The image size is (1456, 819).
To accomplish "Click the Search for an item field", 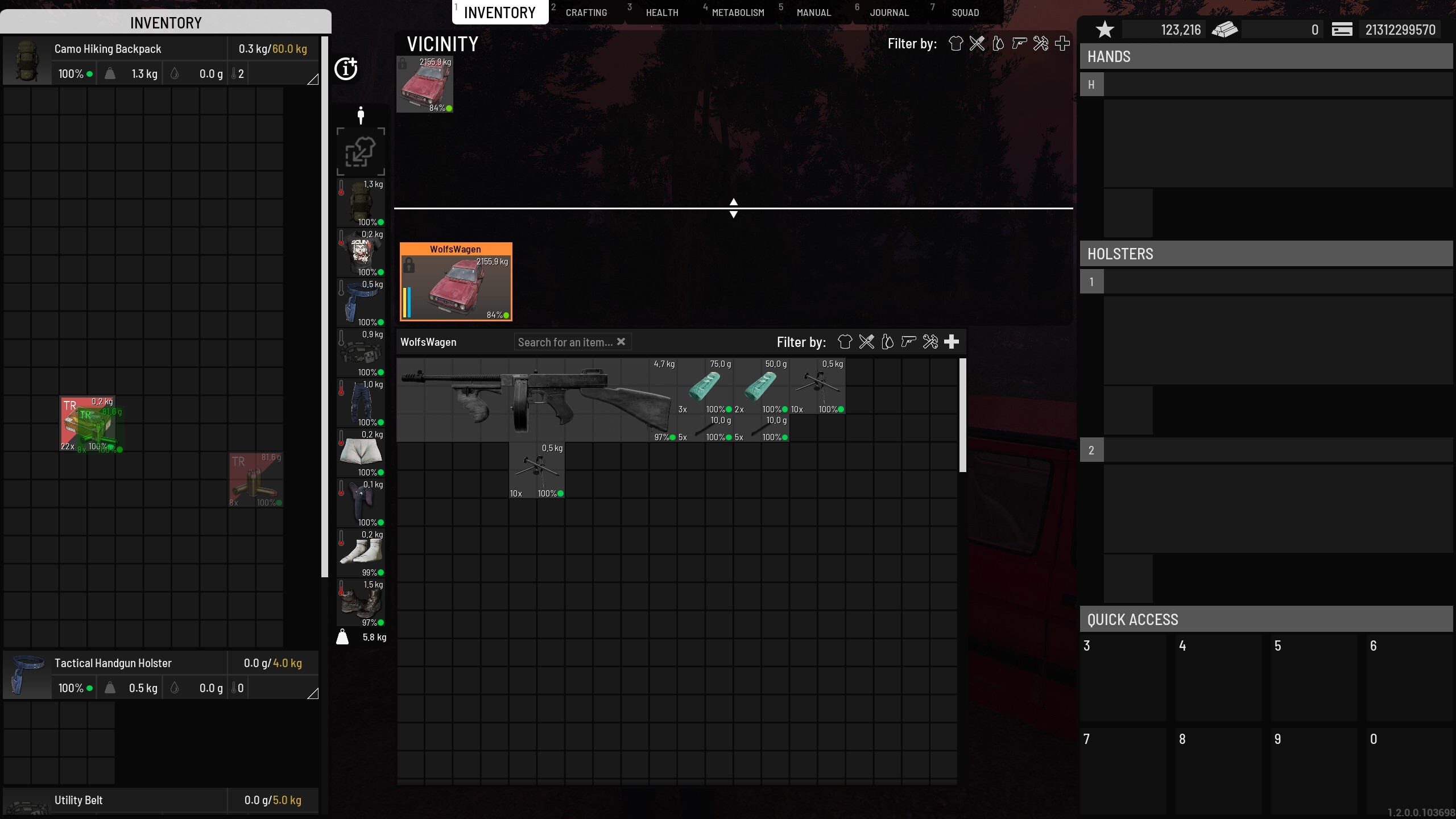I will click(x=564, y=342).
